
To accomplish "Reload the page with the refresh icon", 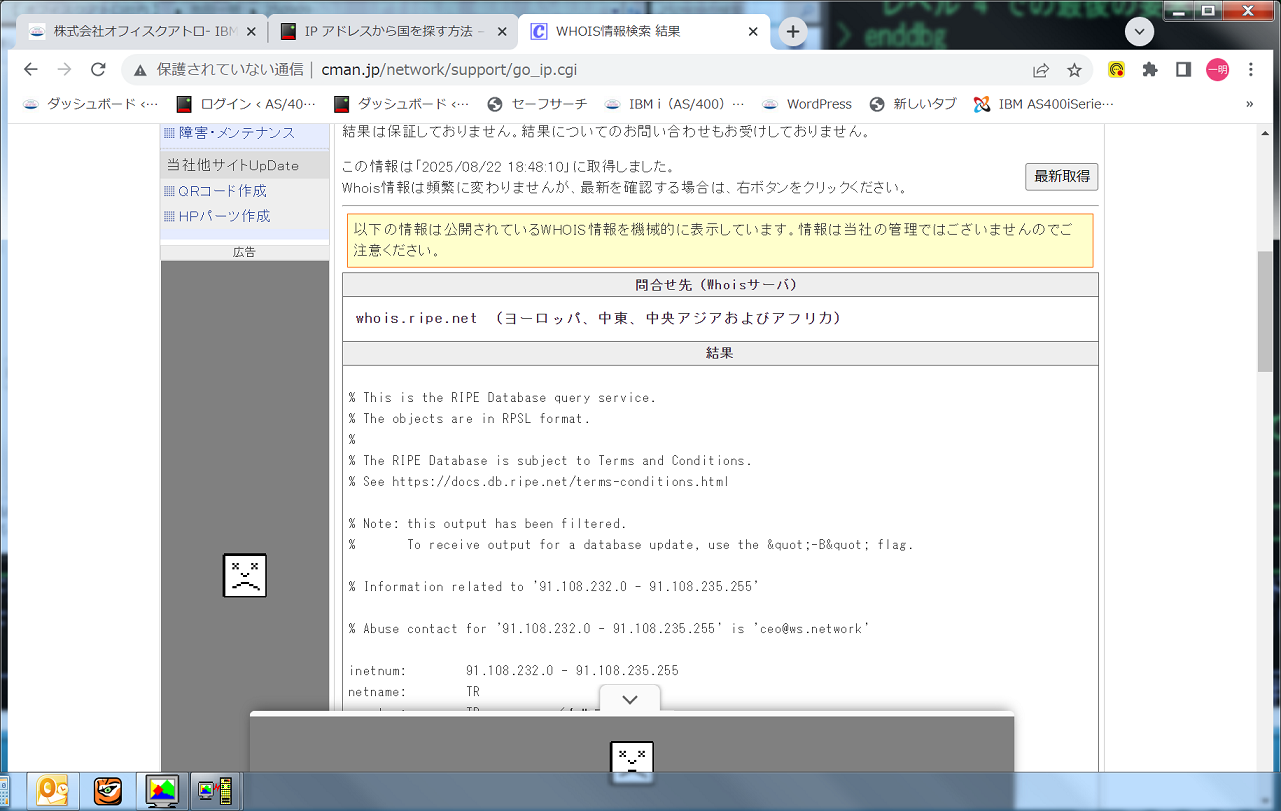I will coord(98,70).
